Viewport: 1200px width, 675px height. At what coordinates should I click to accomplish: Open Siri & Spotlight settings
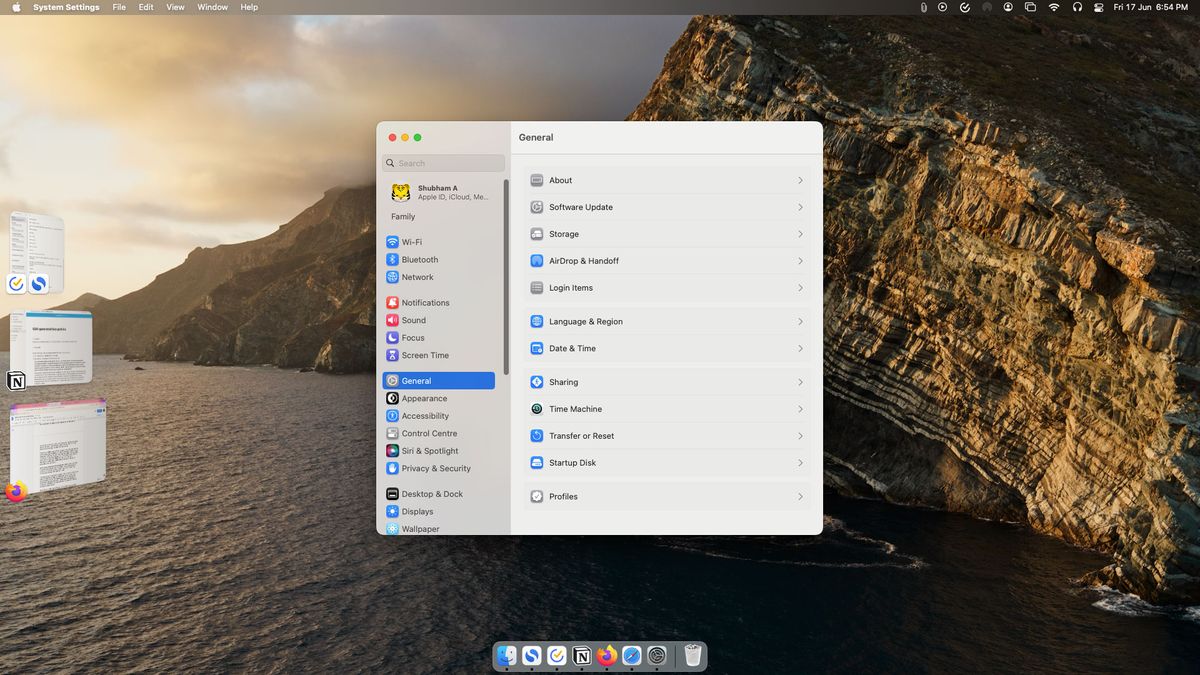click(430, 450)
